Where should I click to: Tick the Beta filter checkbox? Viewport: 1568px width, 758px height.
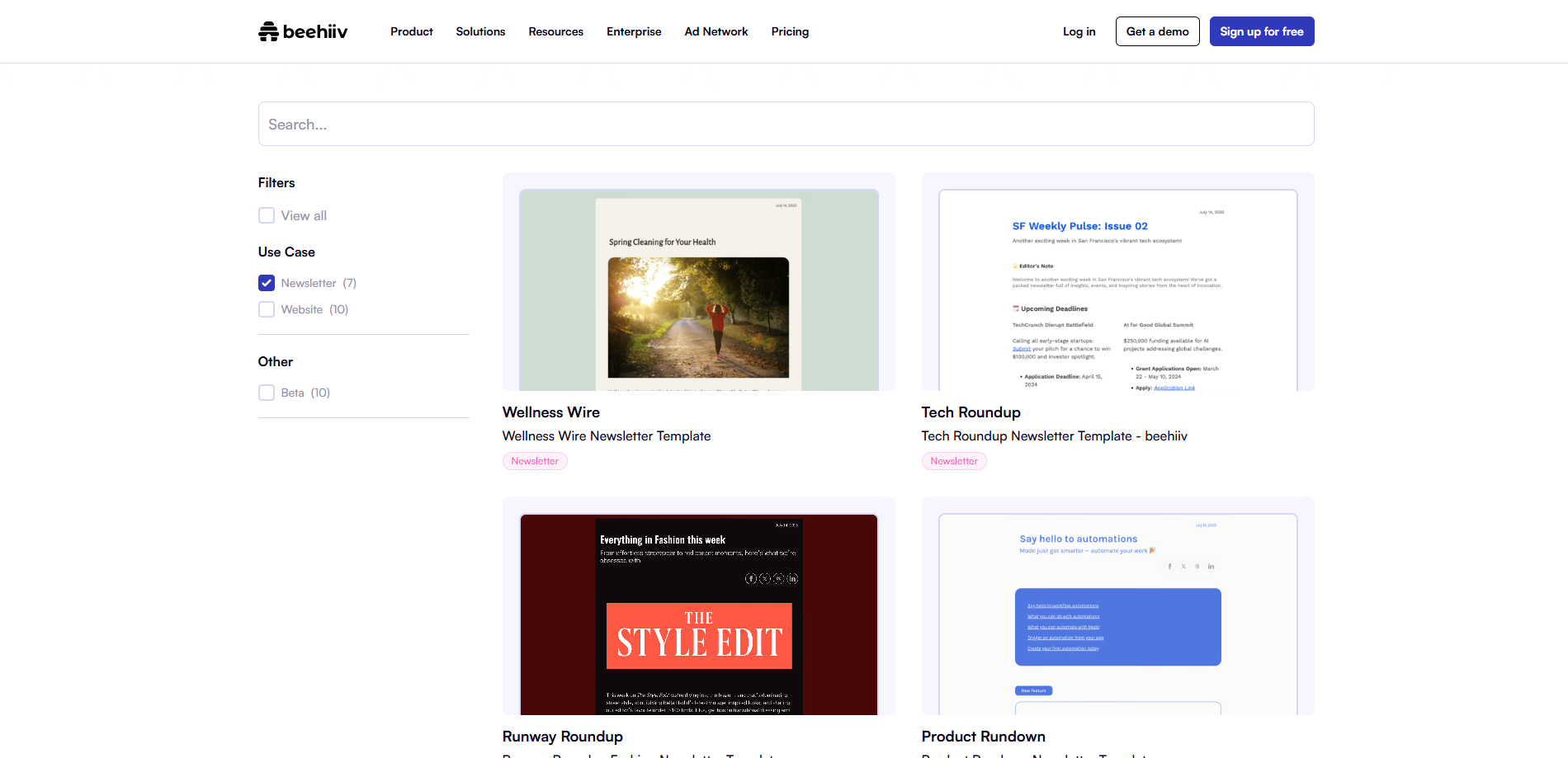click(x=267, y=393)
